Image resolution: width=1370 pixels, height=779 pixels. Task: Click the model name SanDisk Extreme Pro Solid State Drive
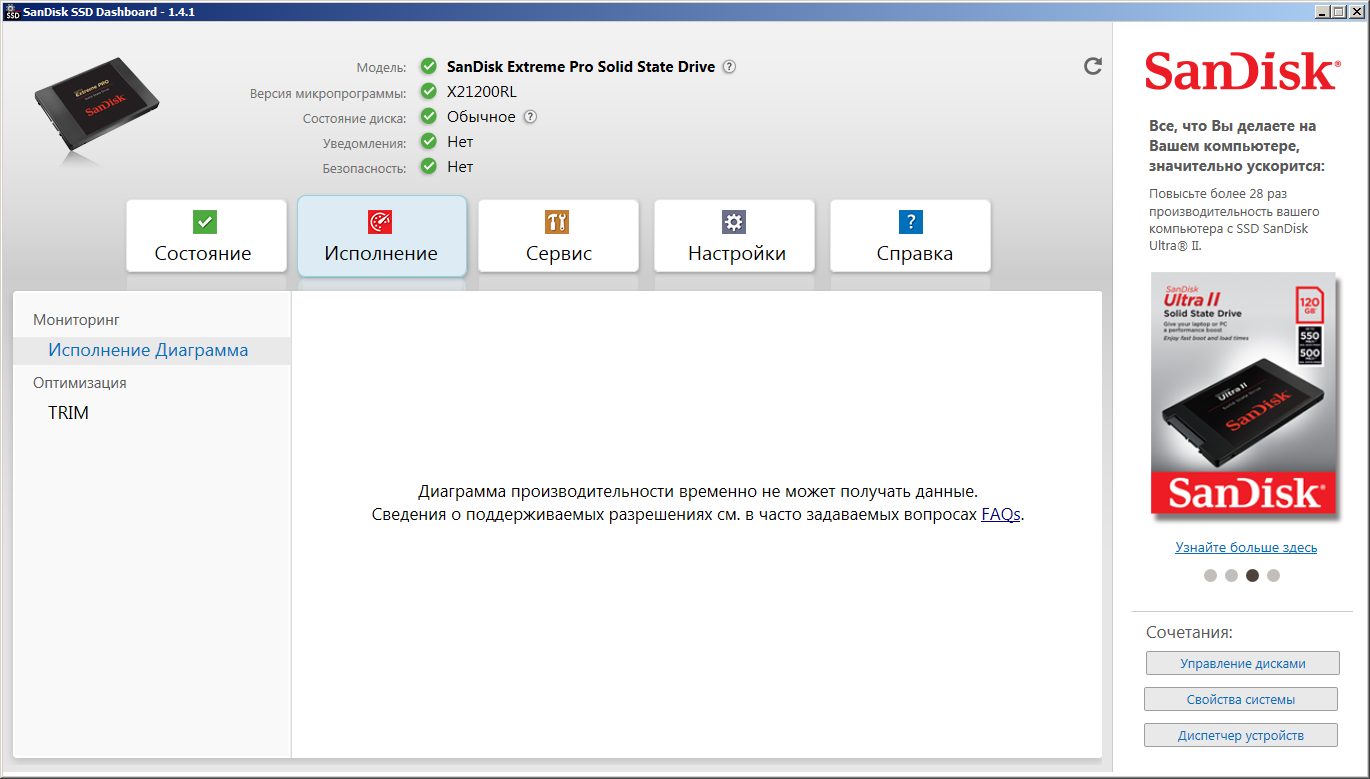581,67
